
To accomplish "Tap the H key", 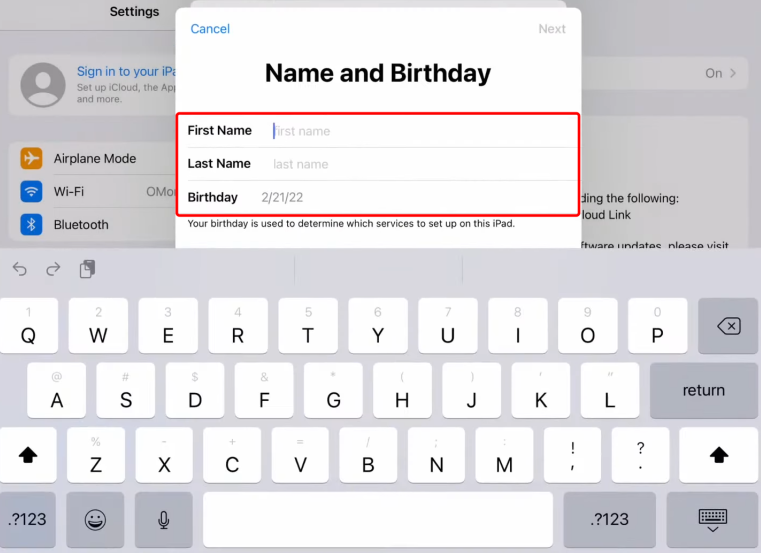I will click(402, 390).
